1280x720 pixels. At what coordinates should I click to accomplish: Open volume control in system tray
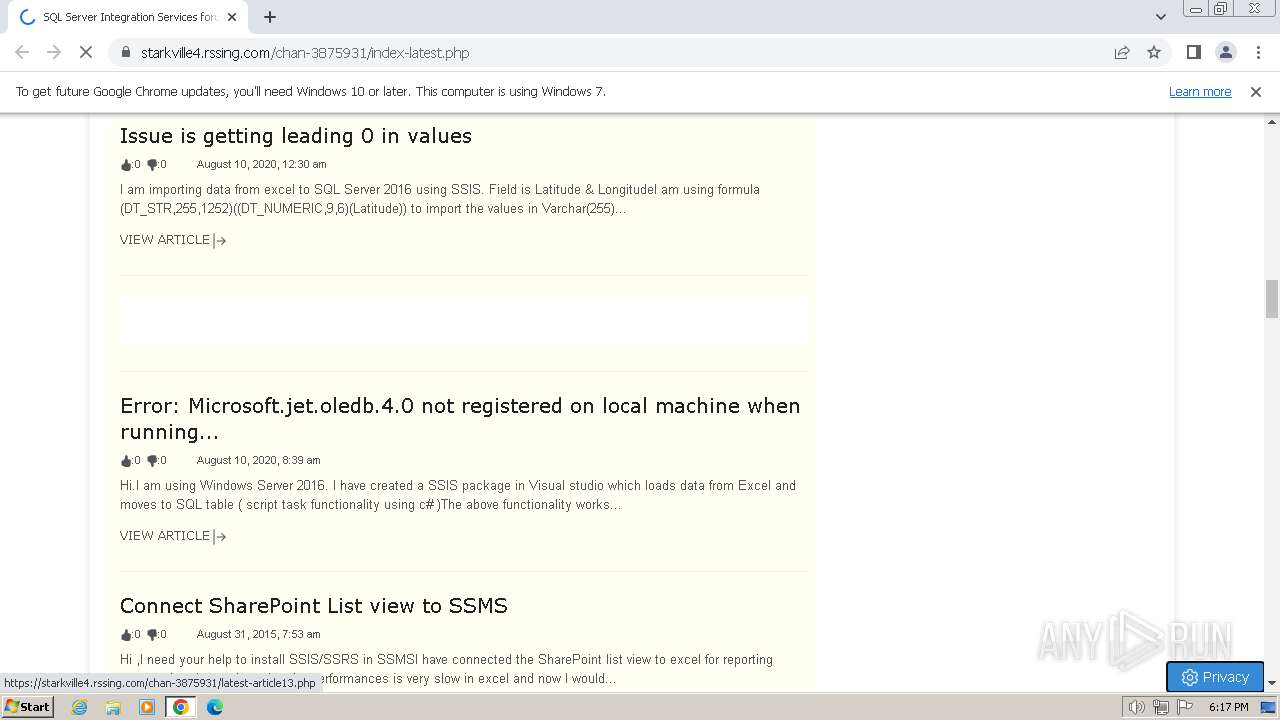[x=1137, y=707]
